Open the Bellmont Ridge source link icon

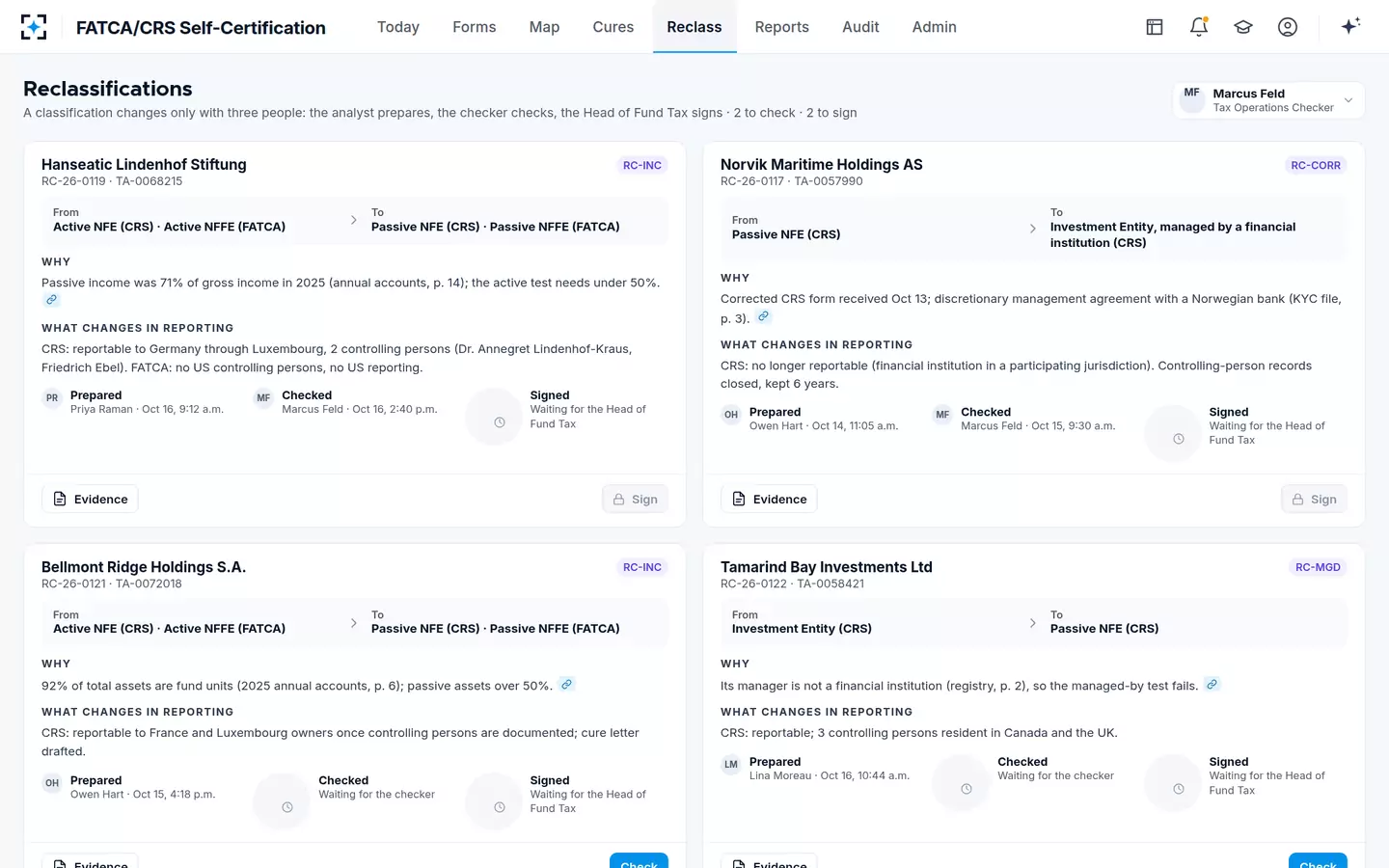567,685
